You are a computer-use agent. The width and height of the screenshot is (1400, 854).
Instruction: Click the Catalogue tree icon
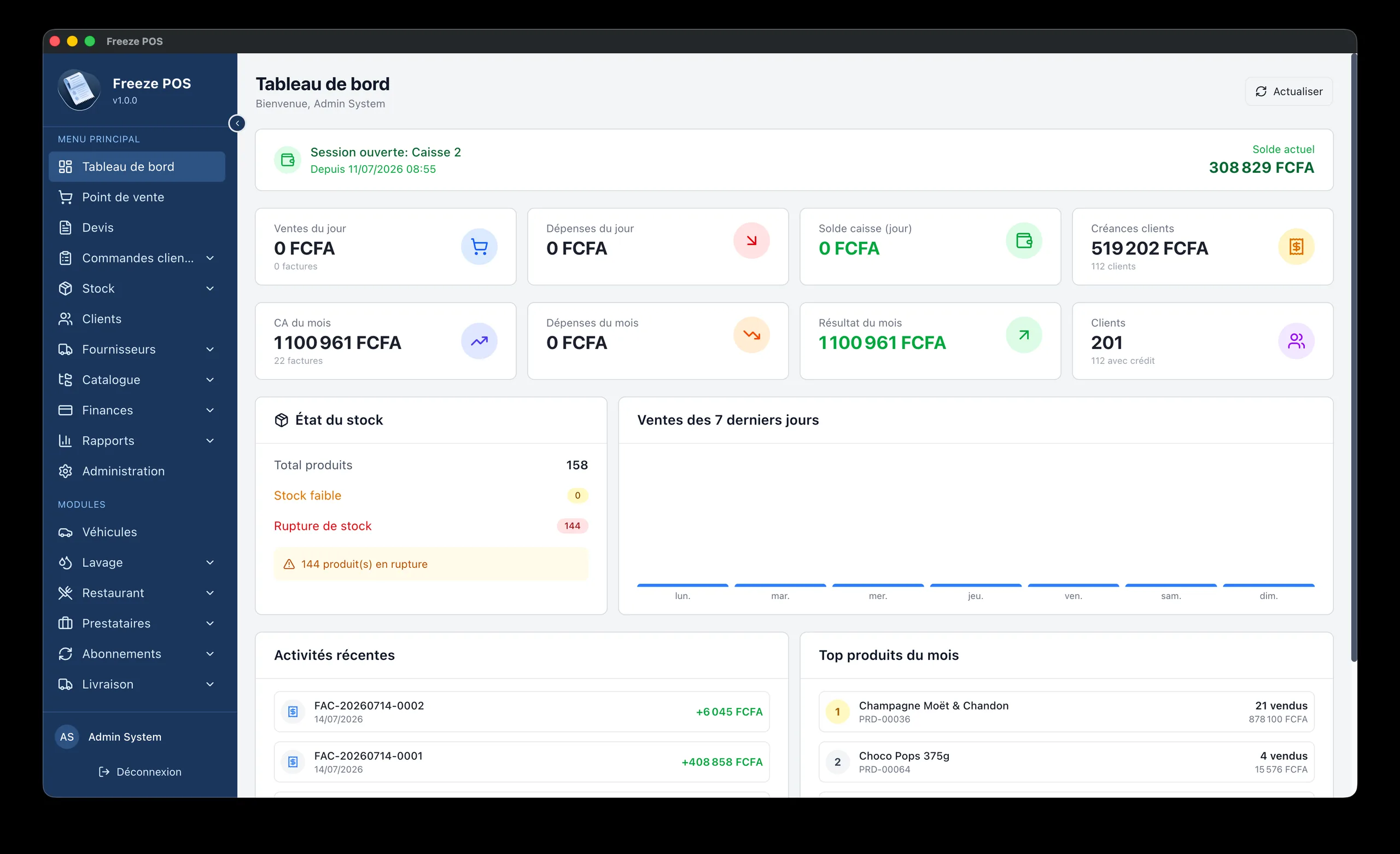coord(65,380)
